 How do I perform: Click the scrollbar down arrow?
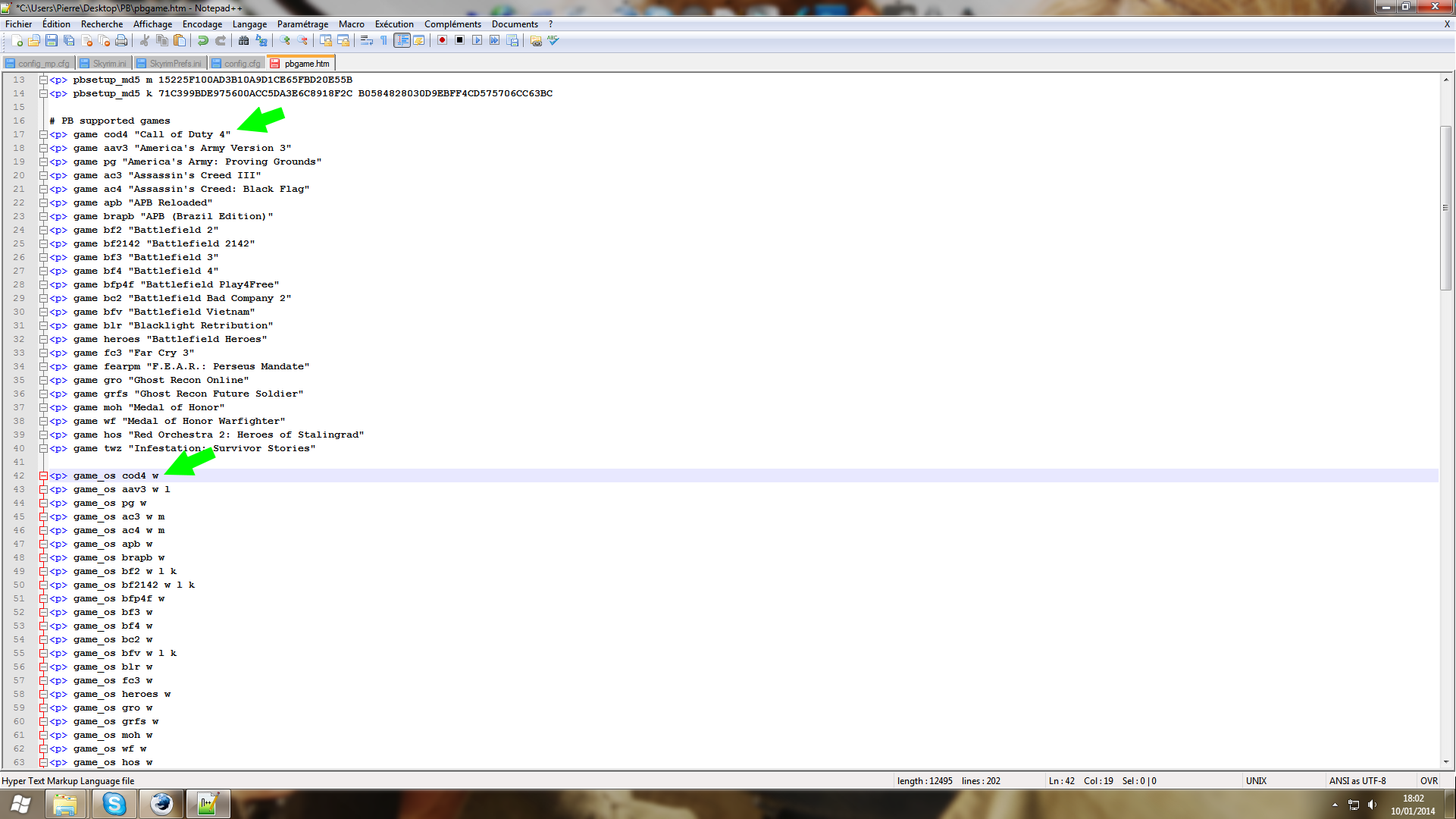click(1446, 762)
